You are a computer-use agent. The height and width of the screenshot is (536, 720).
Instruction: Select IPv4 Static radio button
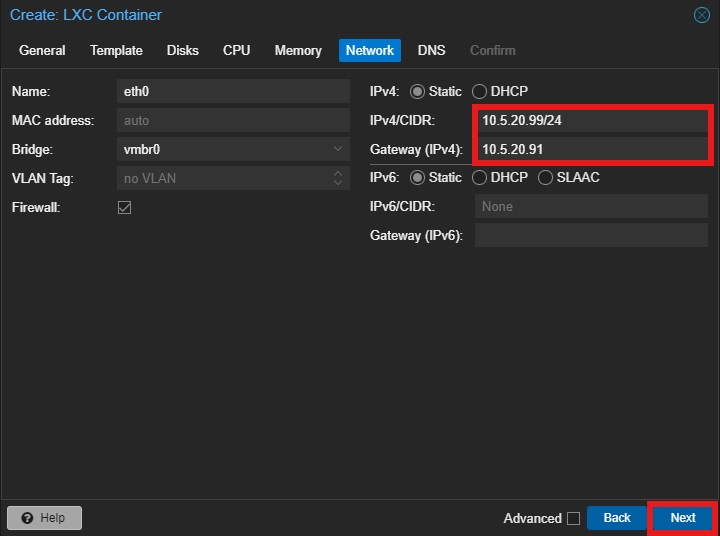click(x=417, y=91)
